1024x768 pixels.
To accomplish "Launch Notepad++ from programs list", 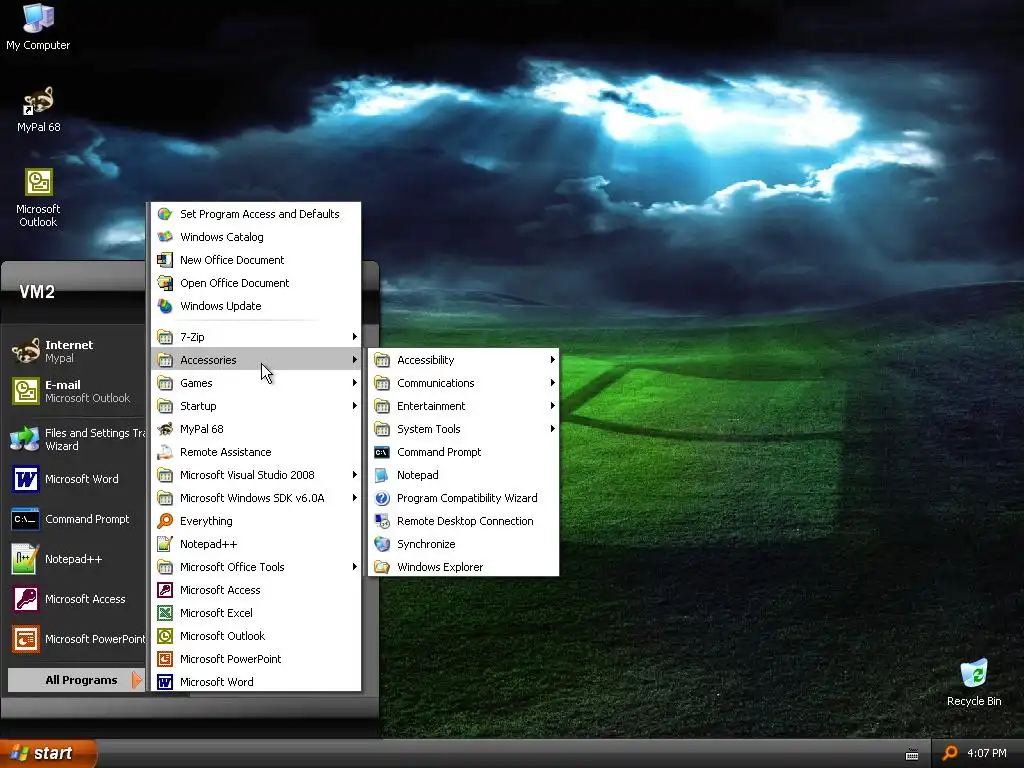I will tap(256, 543).
